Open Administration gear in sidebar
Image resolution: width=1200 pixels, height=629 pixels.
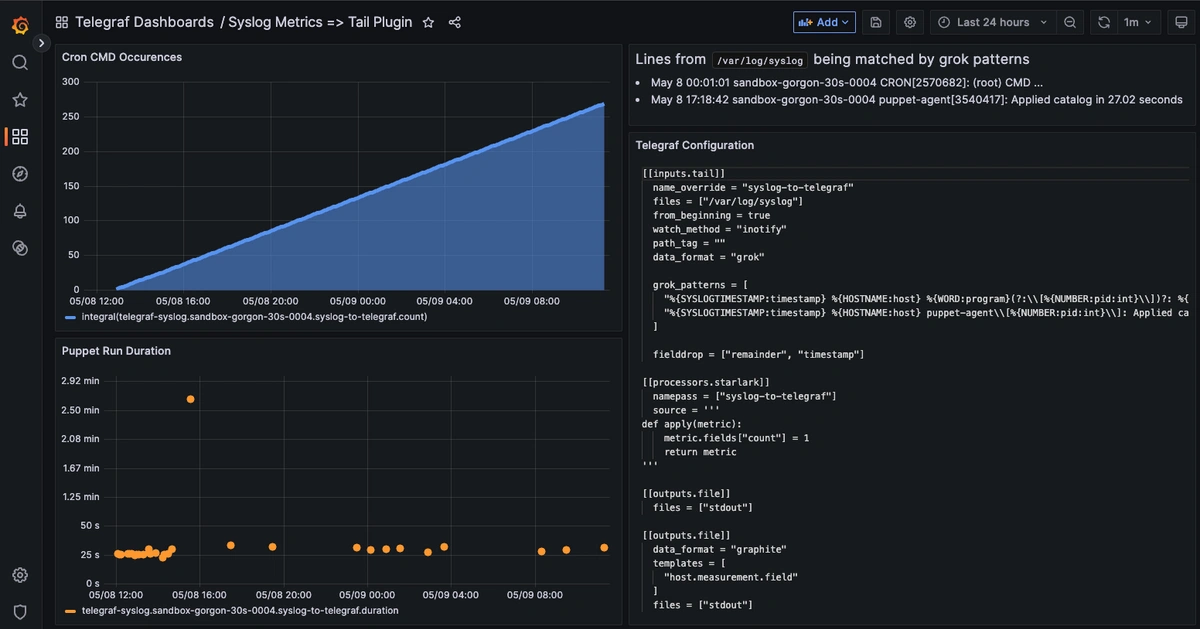(20, 575)
